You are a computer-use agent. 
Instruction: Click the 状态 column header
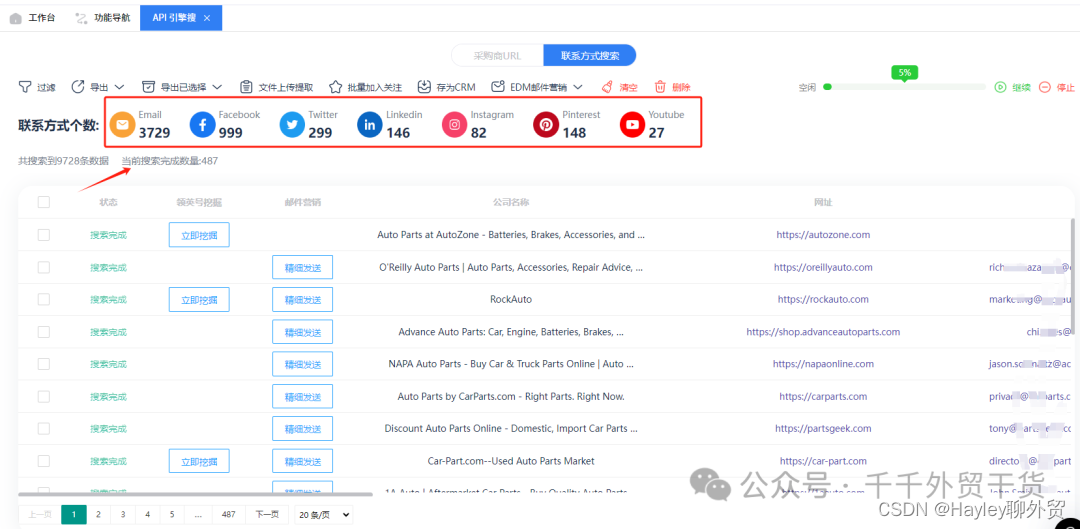tap(108, 202)
